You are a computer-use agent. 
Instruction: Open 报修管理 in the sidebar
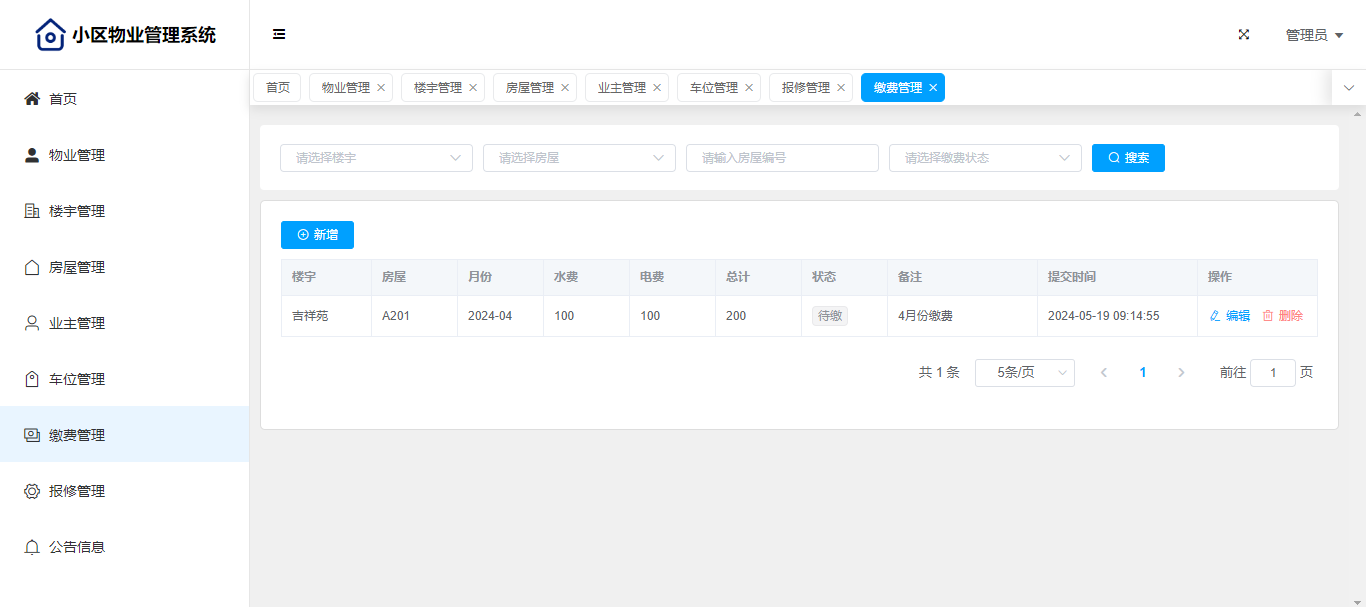click(77, 491)
